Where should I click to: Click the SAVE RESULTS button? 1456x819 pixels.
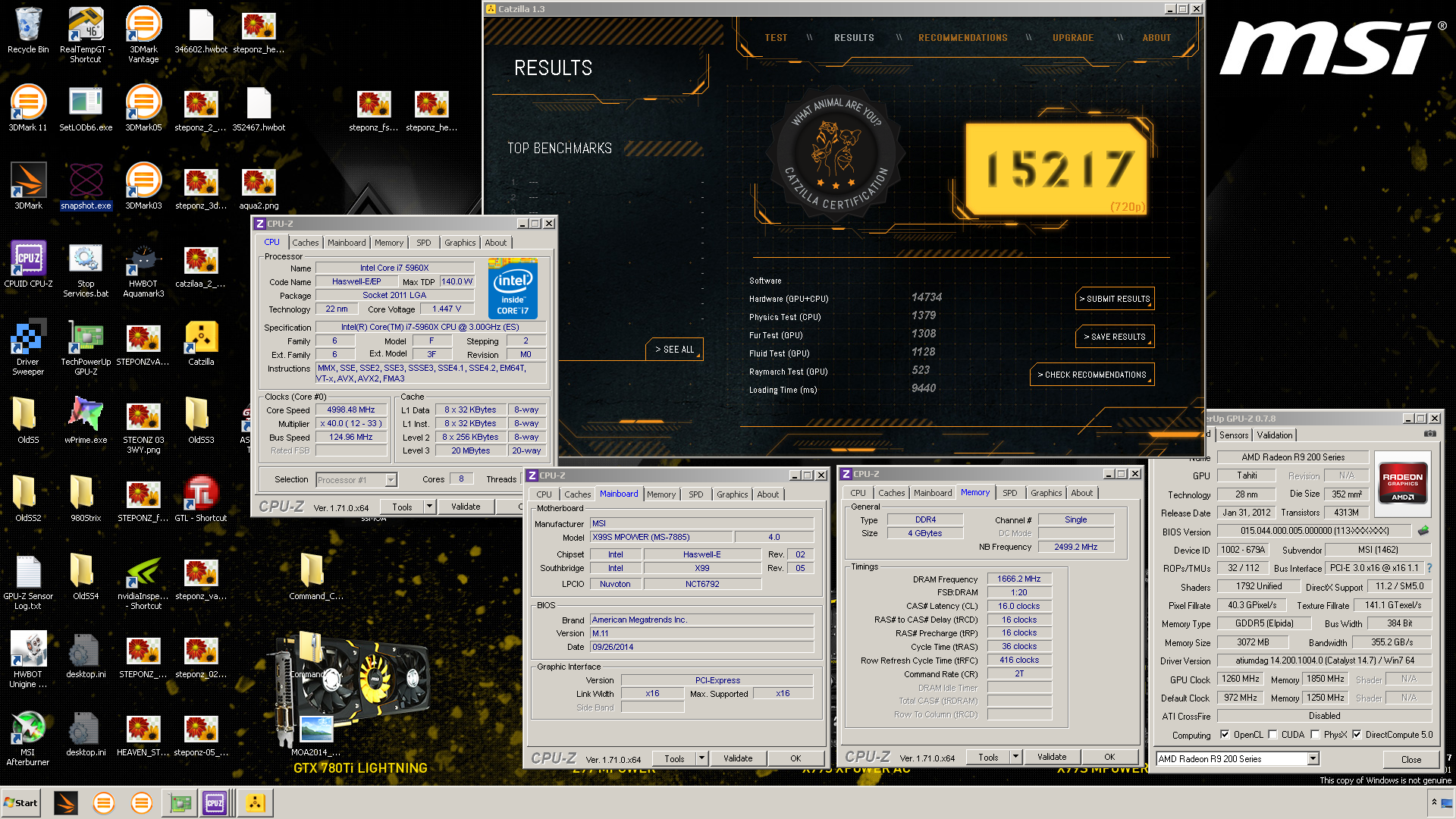1115,337
